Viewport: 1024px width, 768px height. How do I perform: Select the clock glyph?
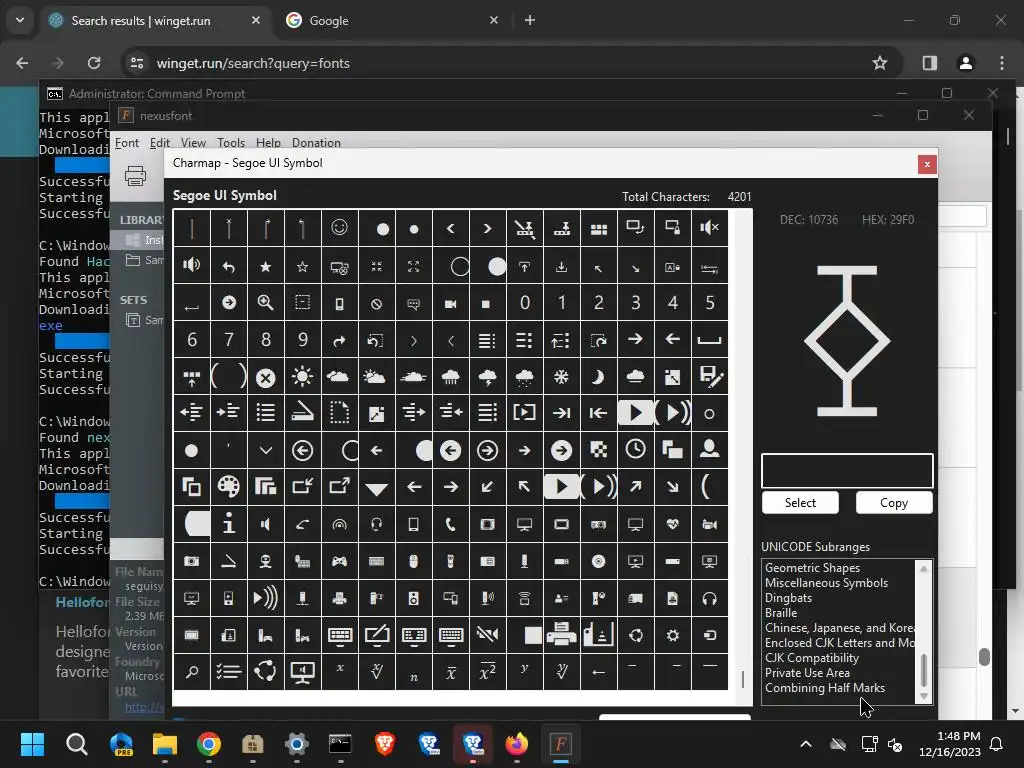(635, 450)
